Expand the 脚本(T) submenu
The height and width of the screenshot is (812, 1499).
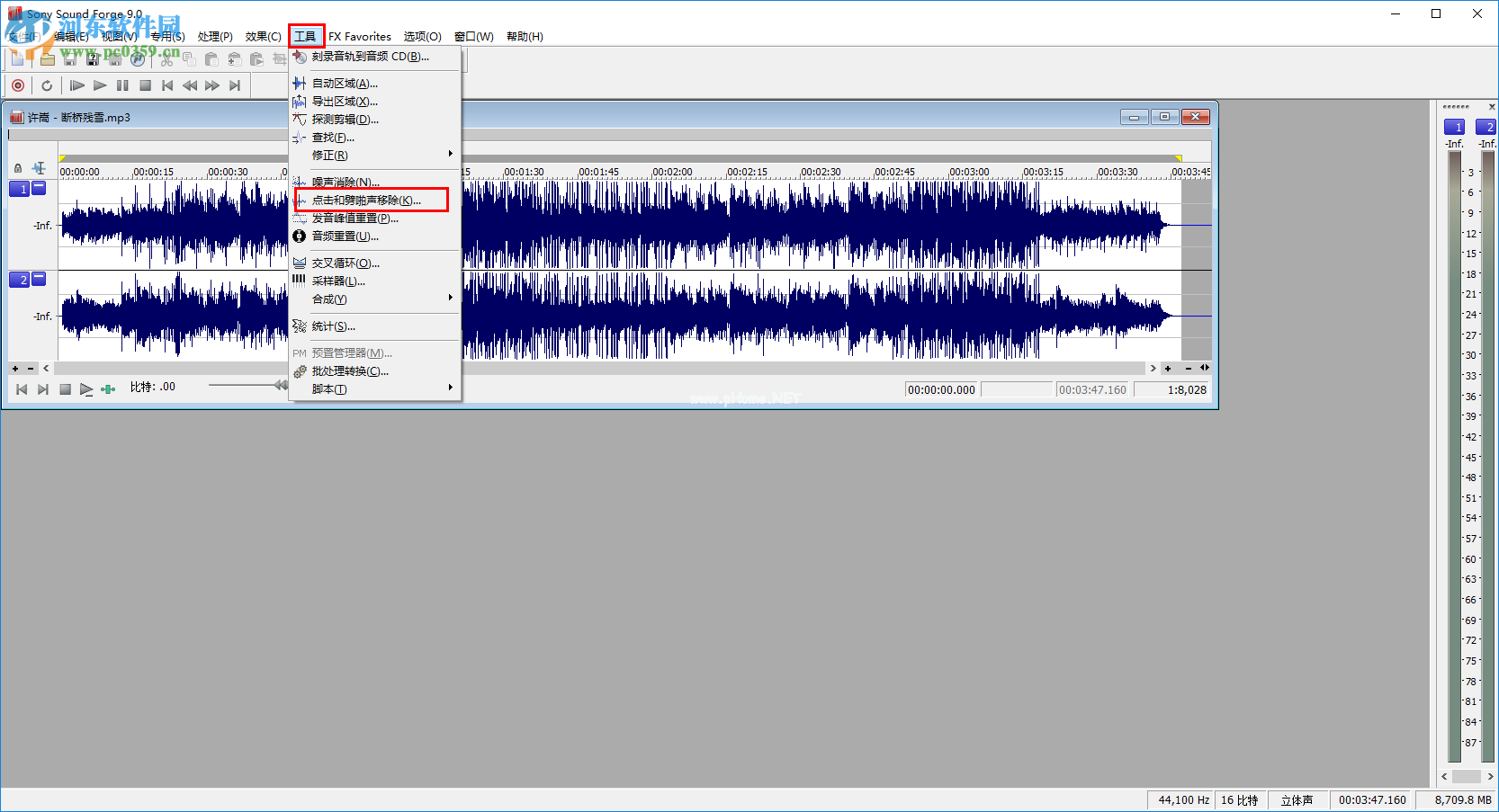point(375,389)
